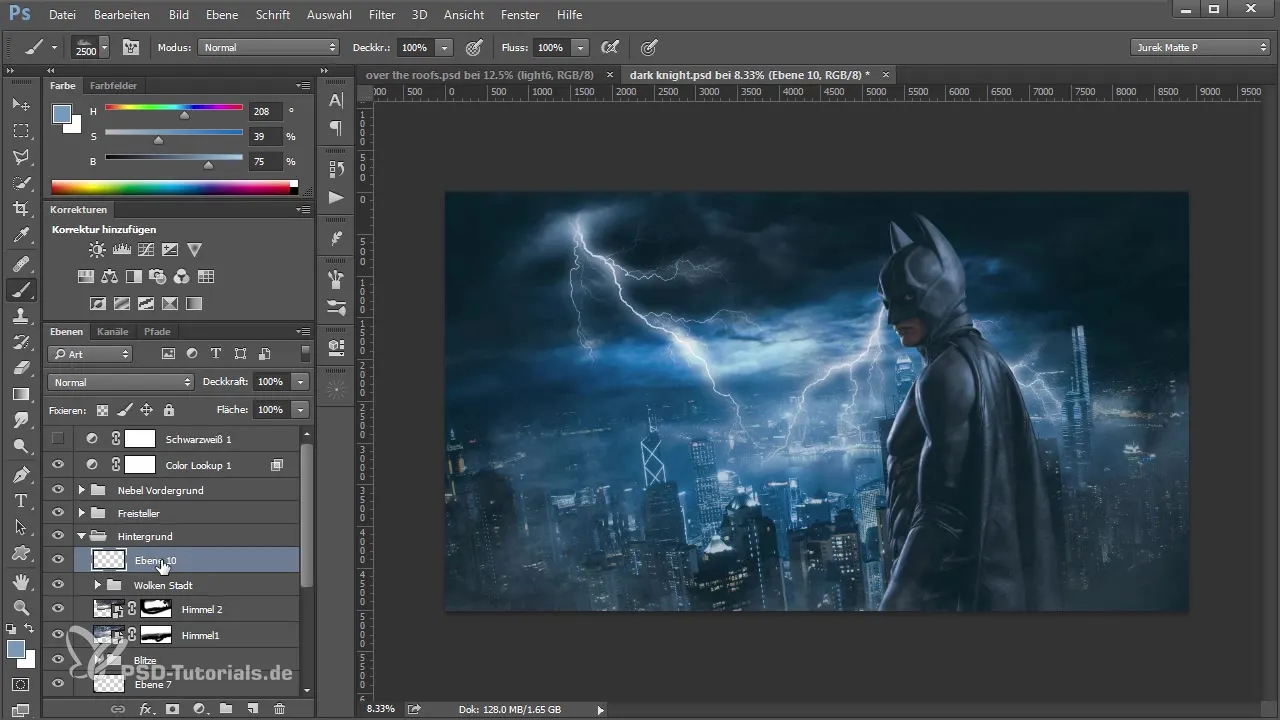Hide the Freisteller group
This screenshot has width=1280, height=720.
58,513
